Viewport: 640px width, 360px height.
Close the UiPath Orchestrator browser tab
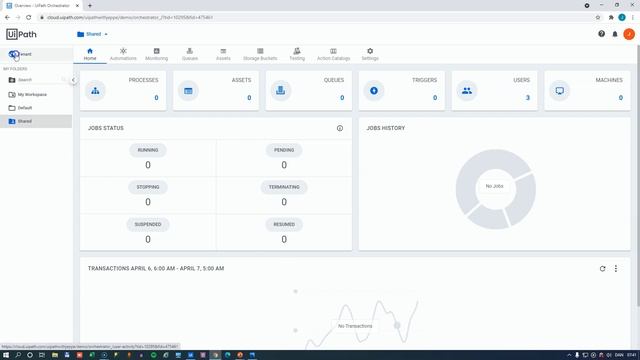coord(77,6)
